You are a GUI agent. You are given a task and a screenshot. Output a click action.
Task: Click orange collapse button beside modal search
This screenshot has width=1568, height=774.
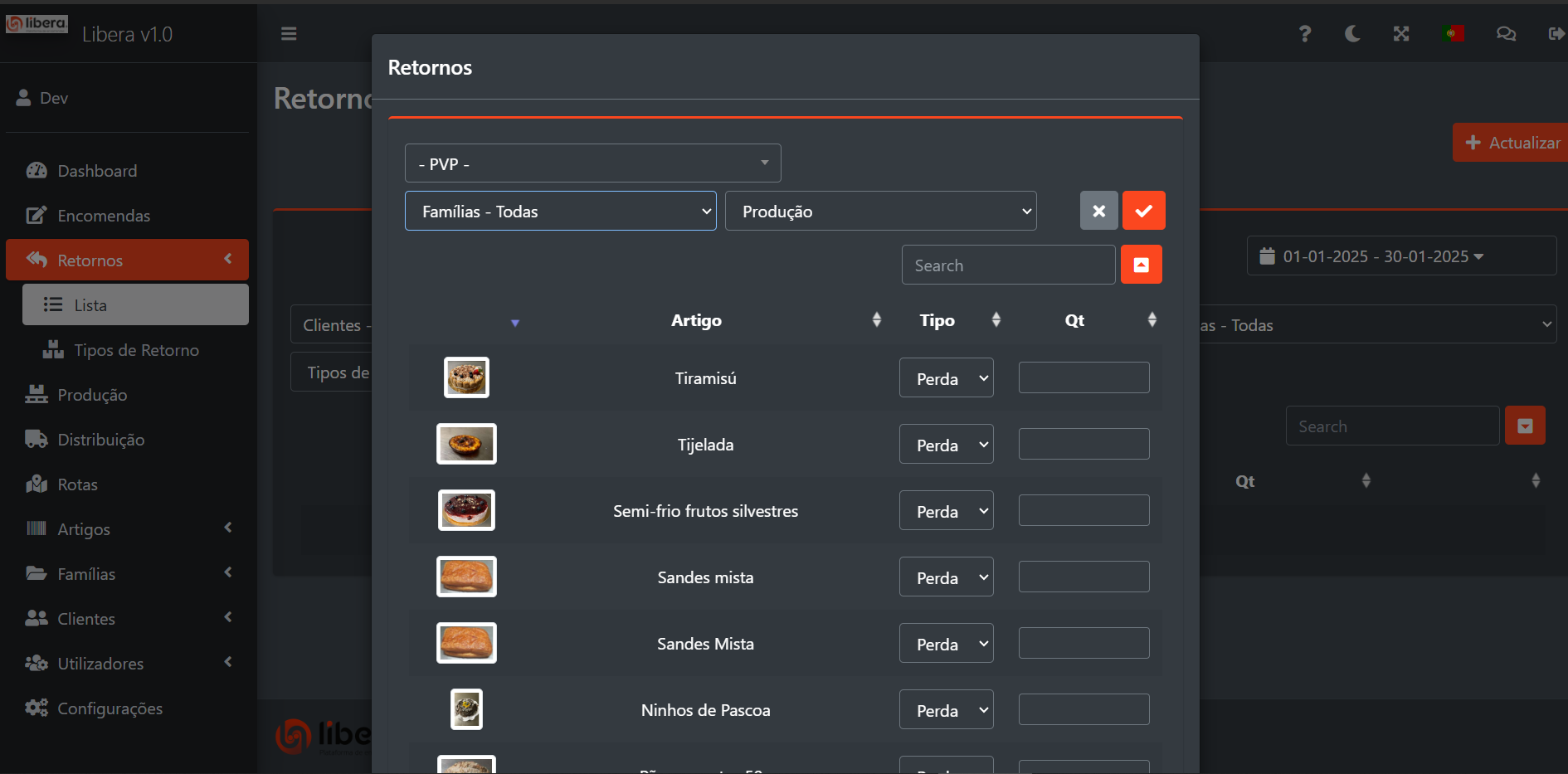[1141, 265]
